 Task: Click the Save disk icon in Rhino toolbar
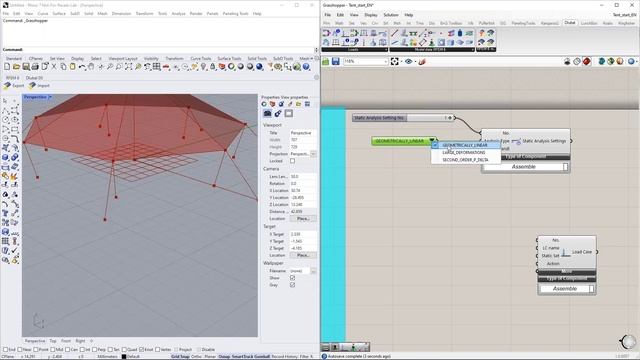(x=26, y=67)
